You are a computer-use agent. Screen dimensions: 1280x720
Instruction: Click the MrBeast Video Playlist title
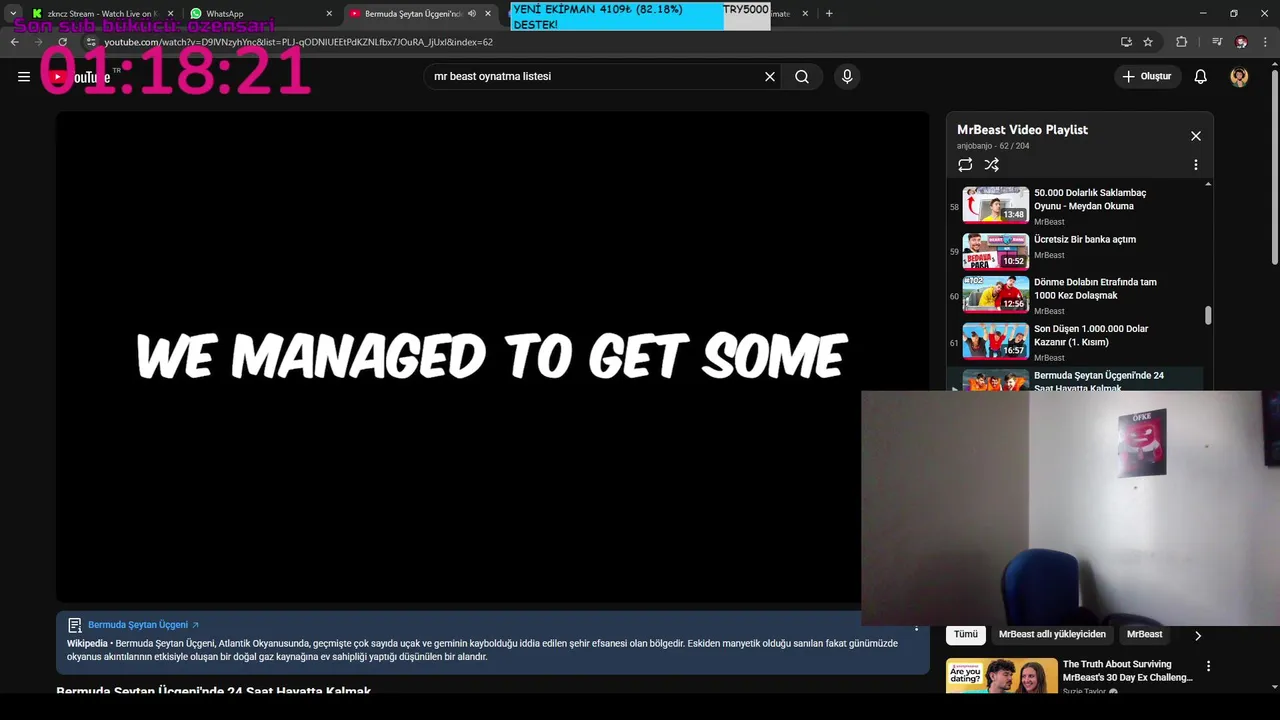pyautogui.click(x=1022, y=130)
